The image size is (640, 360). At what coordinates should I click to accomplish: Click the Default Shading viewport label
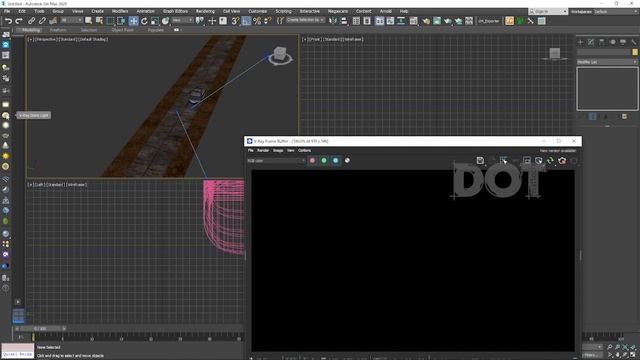point(93,40)
